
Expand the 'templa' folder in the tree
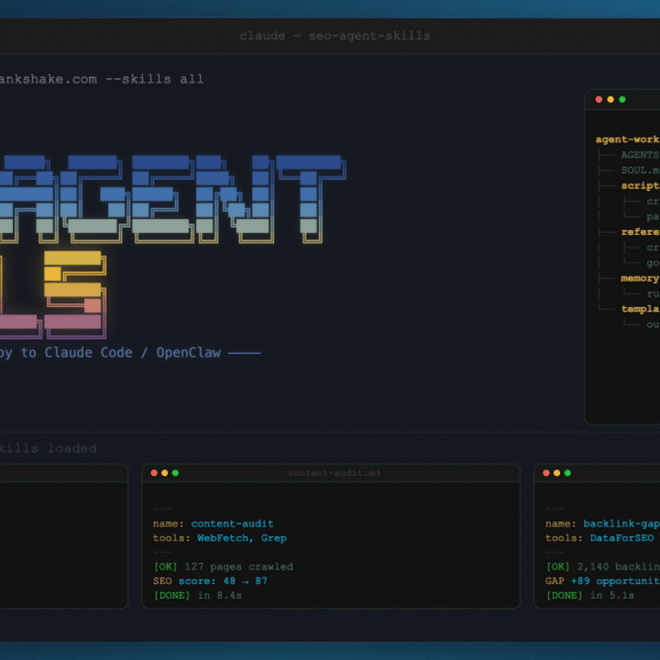(x=640, y=309)
